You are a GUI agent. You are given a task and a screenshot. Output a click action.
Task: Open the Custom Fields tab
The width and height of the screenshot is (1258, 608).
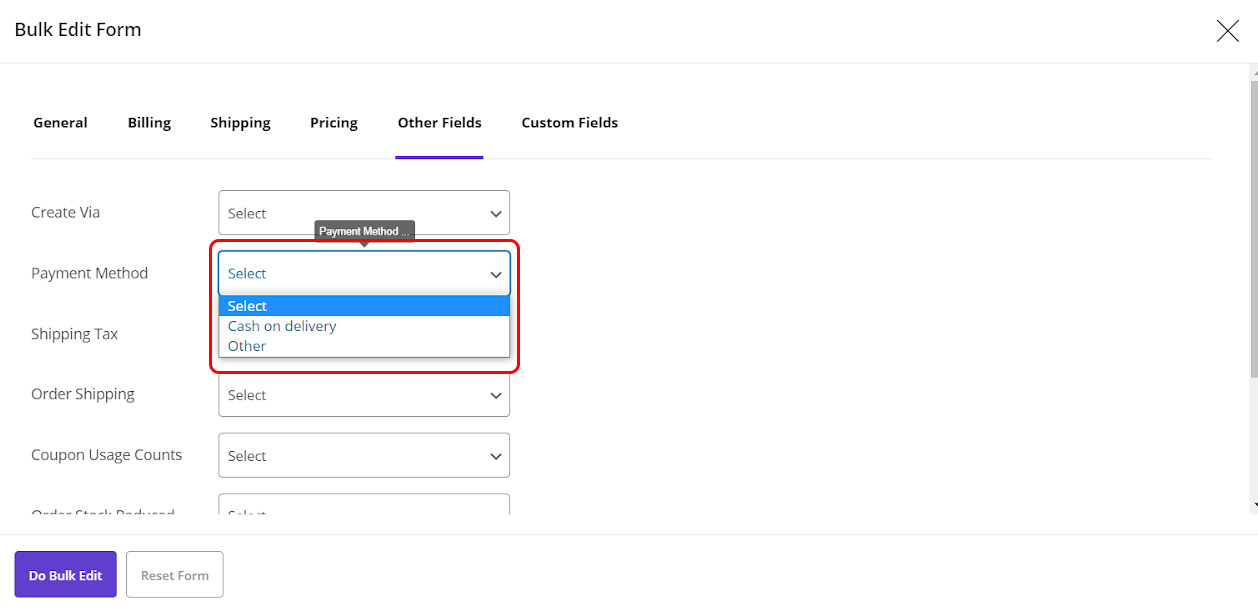(x=569, y=123)
